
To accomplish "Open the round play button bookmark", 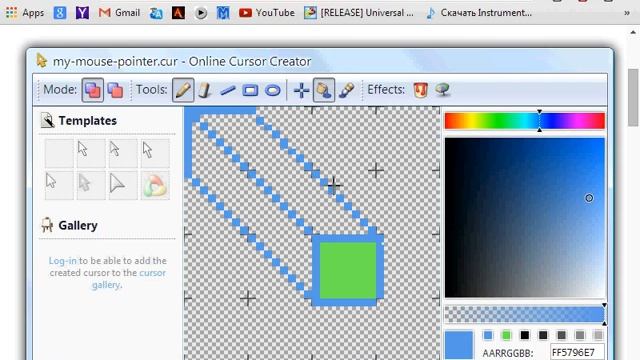I will point(200,13).
